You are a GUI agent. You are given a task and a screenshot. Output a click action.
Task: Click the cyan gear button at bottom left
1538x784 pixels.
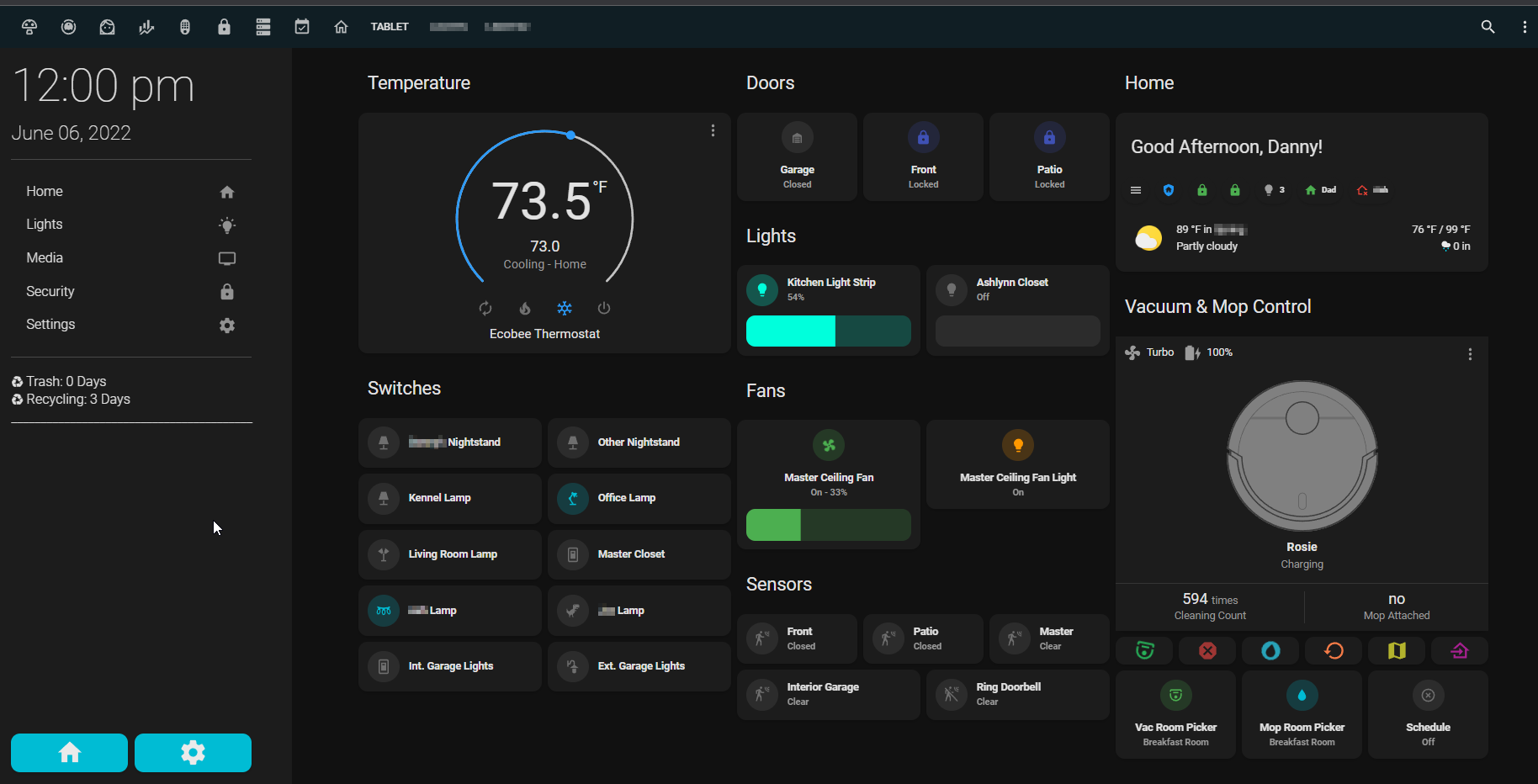click(x=193, y=752)
